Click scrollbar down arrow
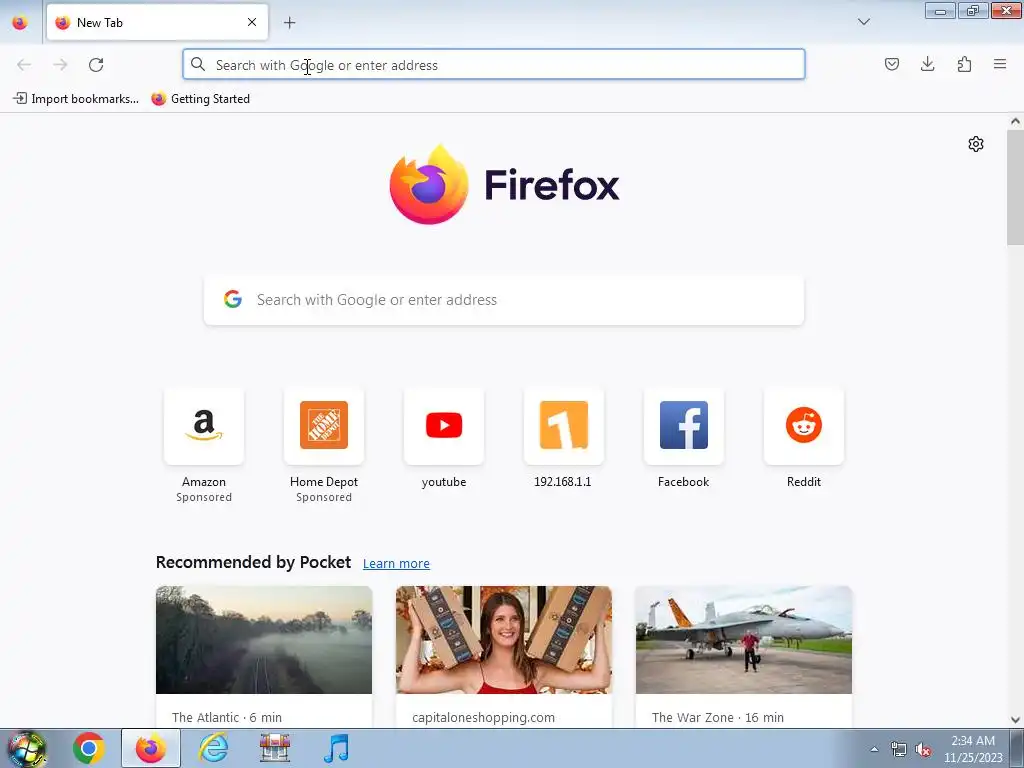The width and height of the screenshot is (1024, 768). pos(1015,720)
